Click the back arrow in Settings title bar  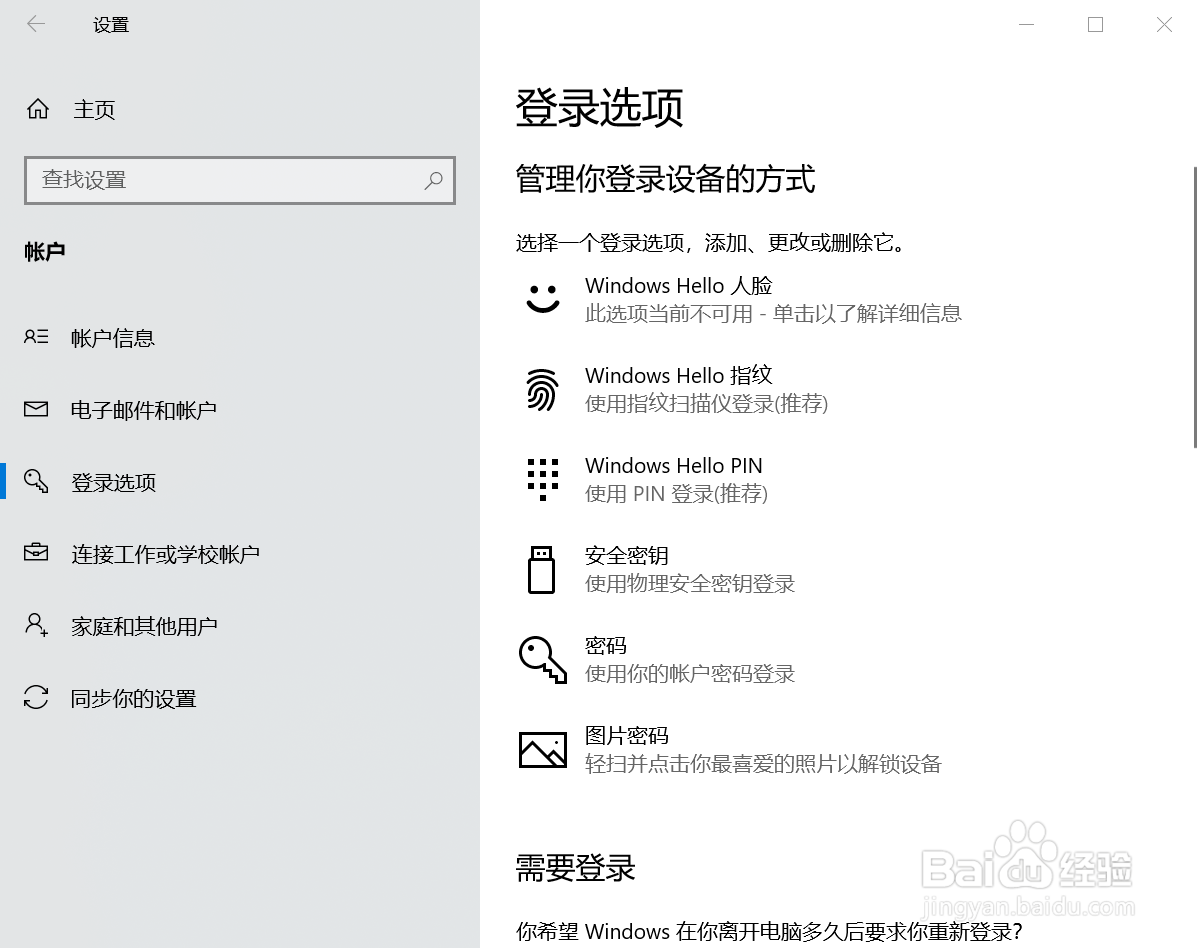tap(36, 24)
